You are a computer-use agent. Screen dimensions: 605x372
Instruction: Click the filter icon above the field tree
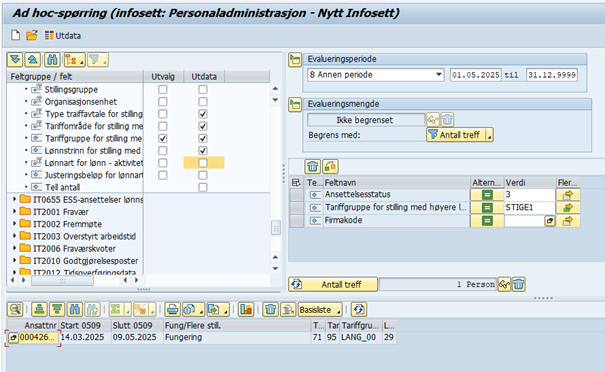(97, 60)
